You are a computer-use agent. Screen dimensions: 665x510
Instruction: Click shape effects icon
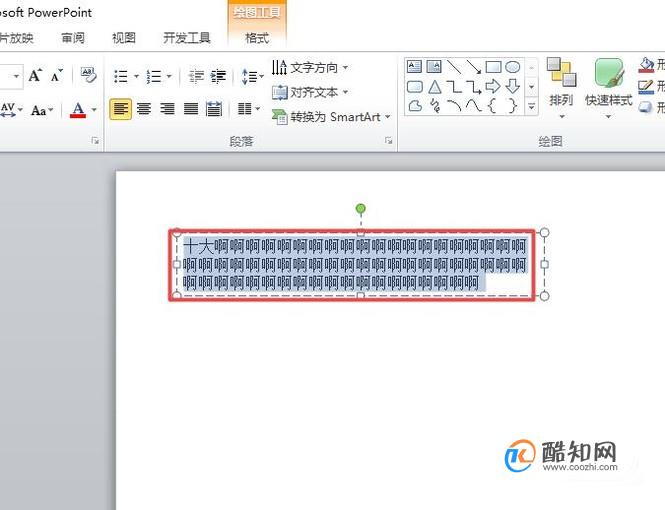point(645,107)
